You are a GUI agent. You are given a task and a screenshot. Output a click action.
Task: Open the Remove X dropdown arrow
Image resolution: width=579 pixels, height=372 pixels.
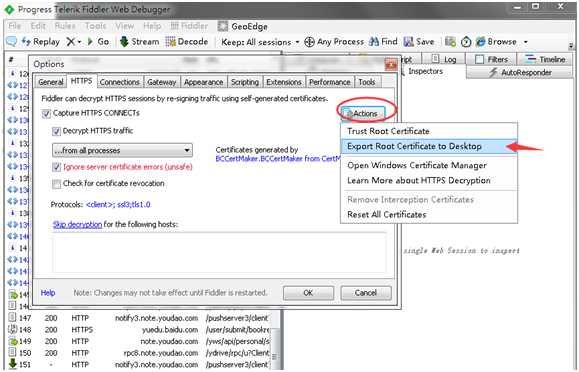point(79,42)
